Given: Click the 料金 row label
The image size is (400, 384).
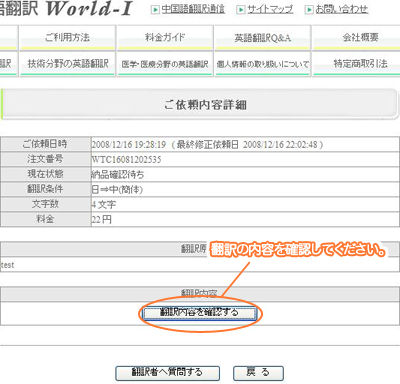Looking at the screenshot, I should click(x=45, y=219).
